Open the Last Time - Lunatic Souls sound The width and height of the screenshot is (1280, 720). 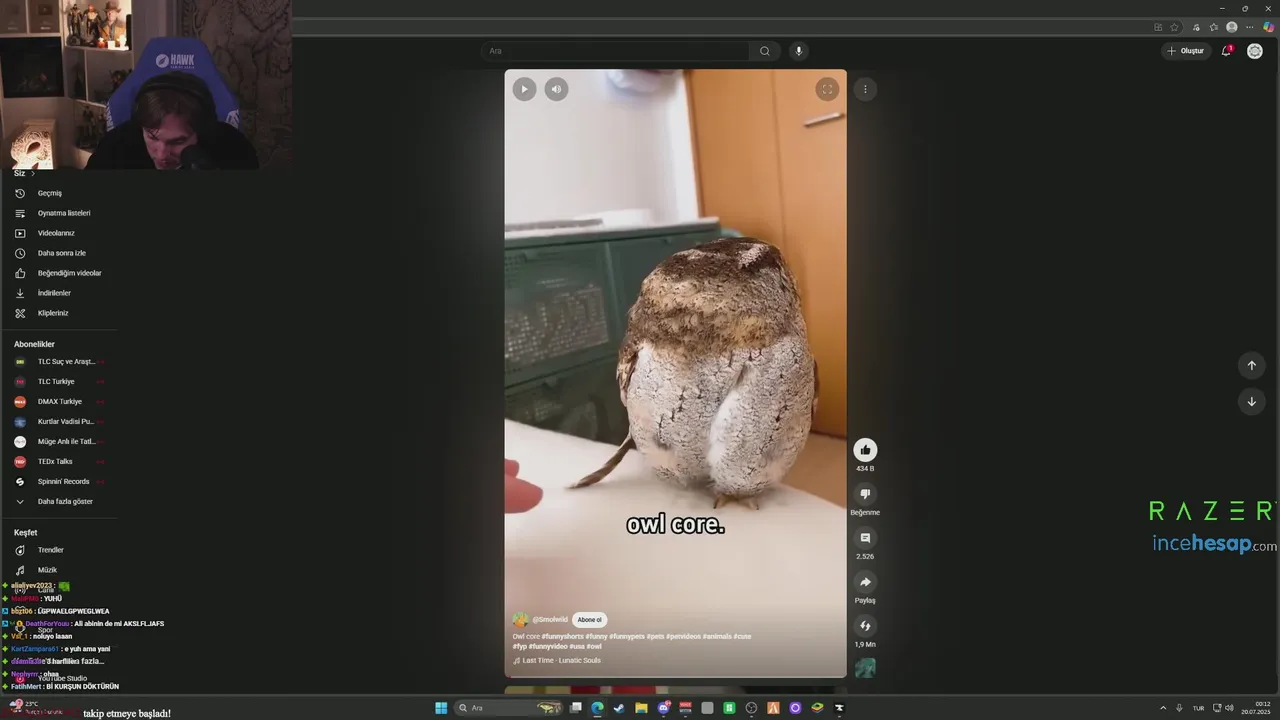(561, 660)
